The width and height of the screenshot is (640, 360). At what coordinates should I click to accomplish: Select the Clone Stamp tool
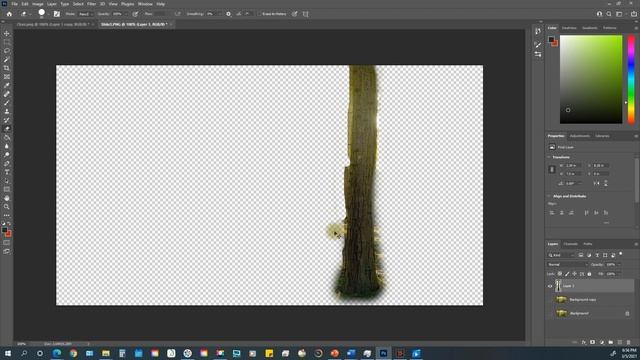[x=7, y=111]
